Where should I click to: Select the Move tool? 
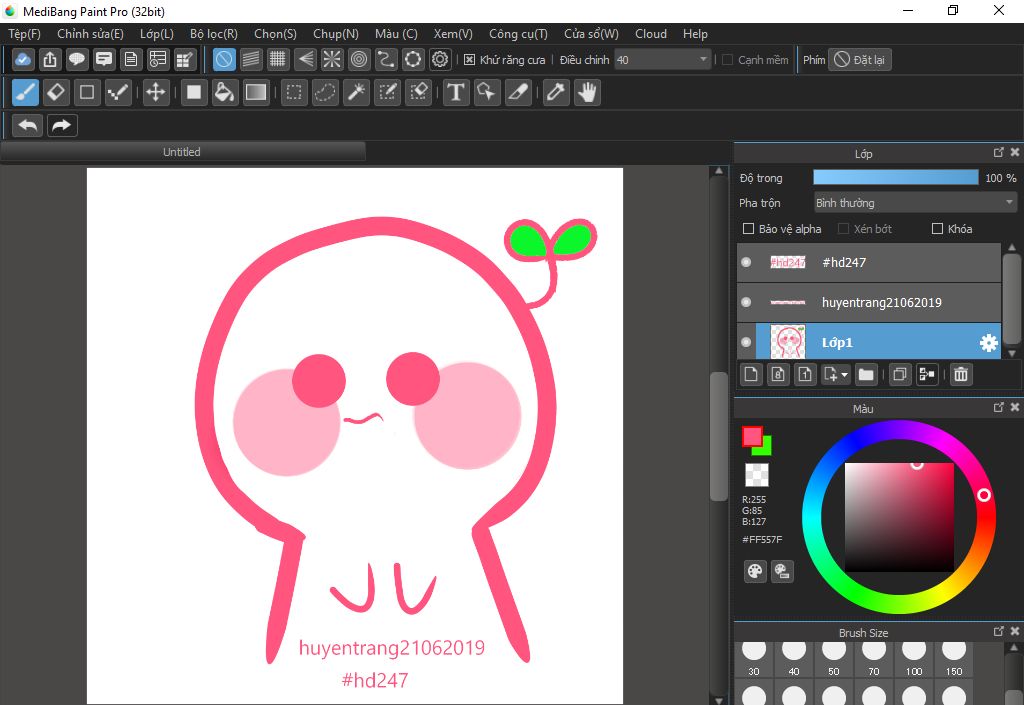click(x=155, y=93)
